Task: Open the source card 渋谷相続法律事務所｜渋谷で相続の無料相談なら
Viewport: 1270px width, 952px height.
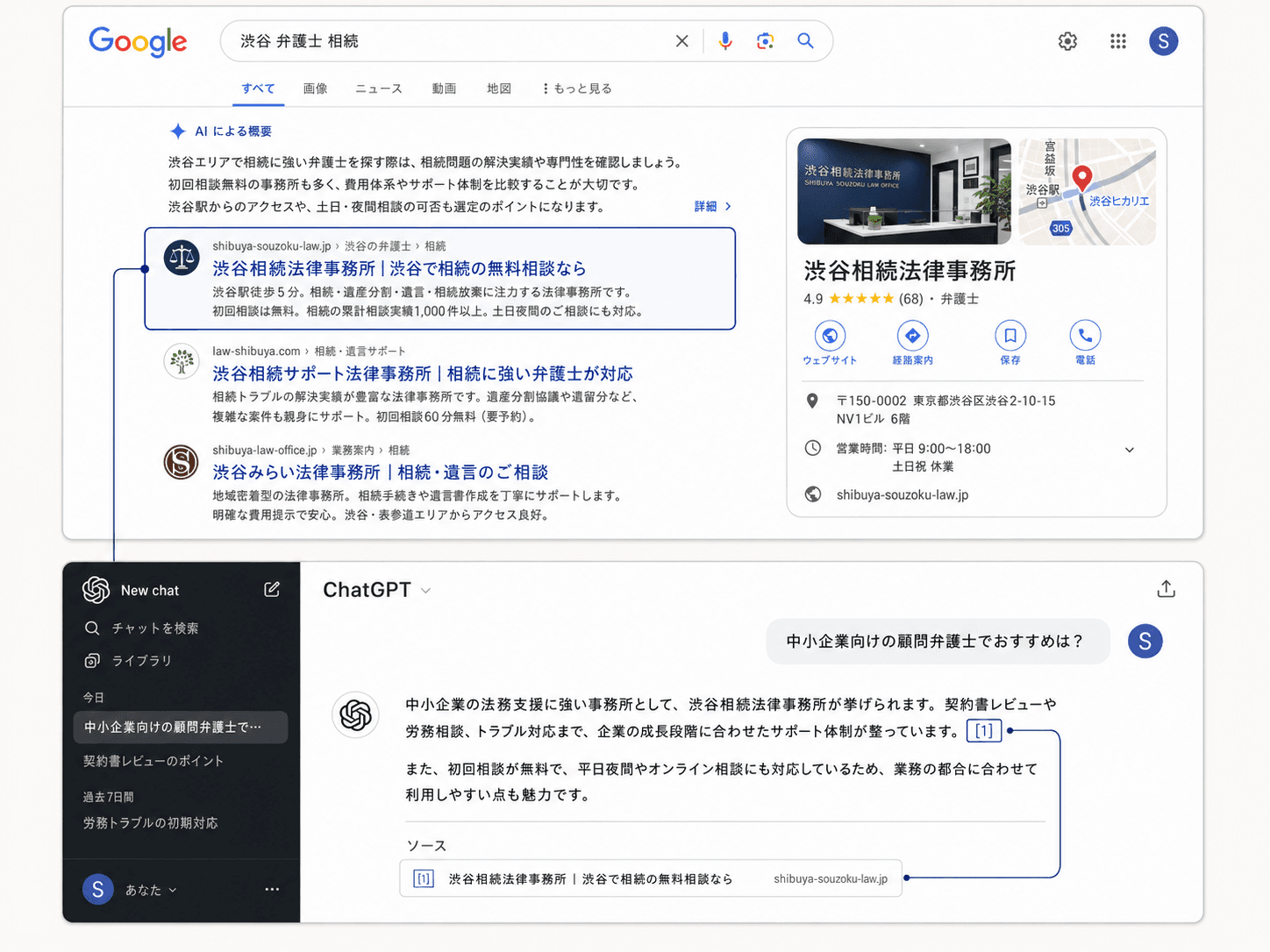Action: pos(651,878)
